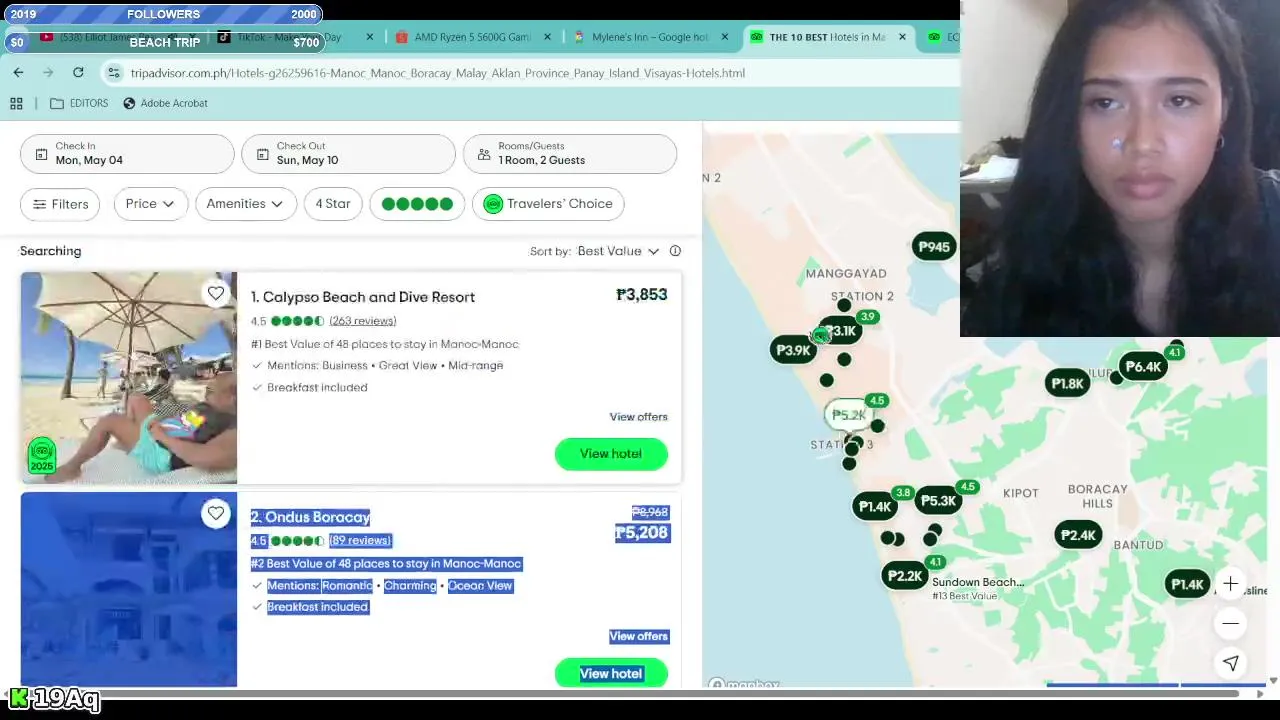1280x720 pixels.
Task: Select the ₱3.9K map price marker
Action: (x=793, y=350)
